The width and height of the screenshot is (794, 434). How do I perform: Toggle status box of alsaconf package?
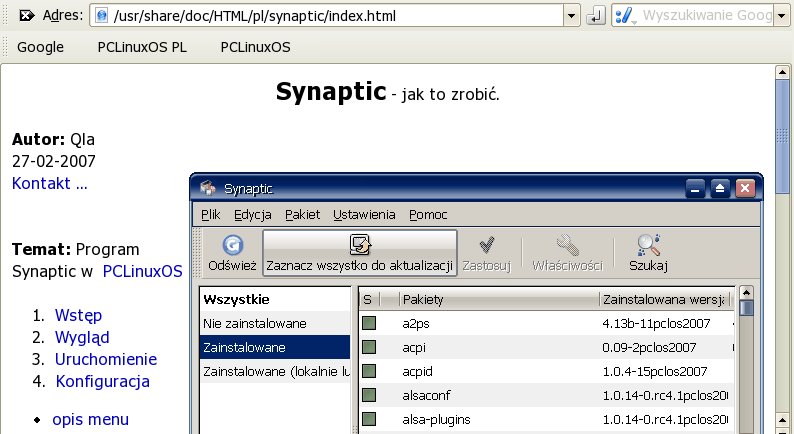[x=369, y=395]
